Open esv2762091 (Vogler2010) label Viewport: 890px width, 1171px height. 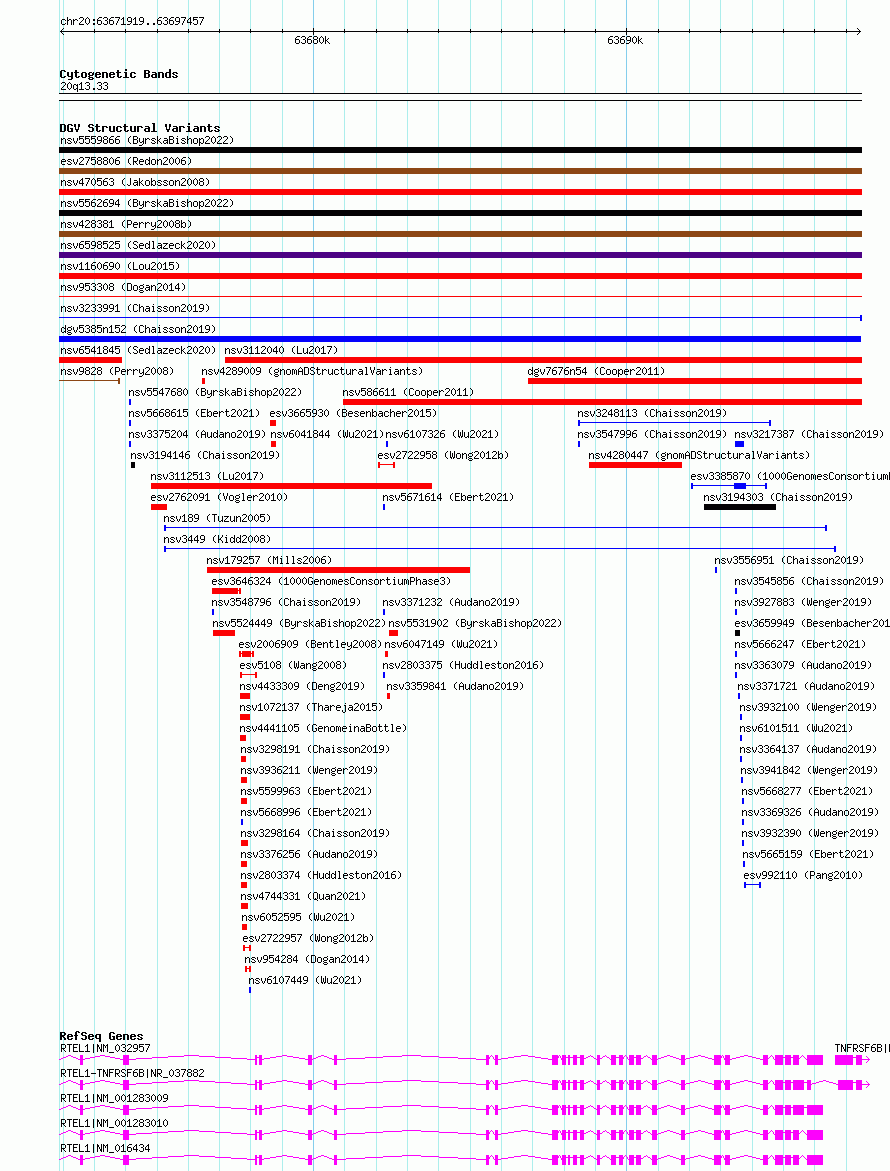(219, 497)
